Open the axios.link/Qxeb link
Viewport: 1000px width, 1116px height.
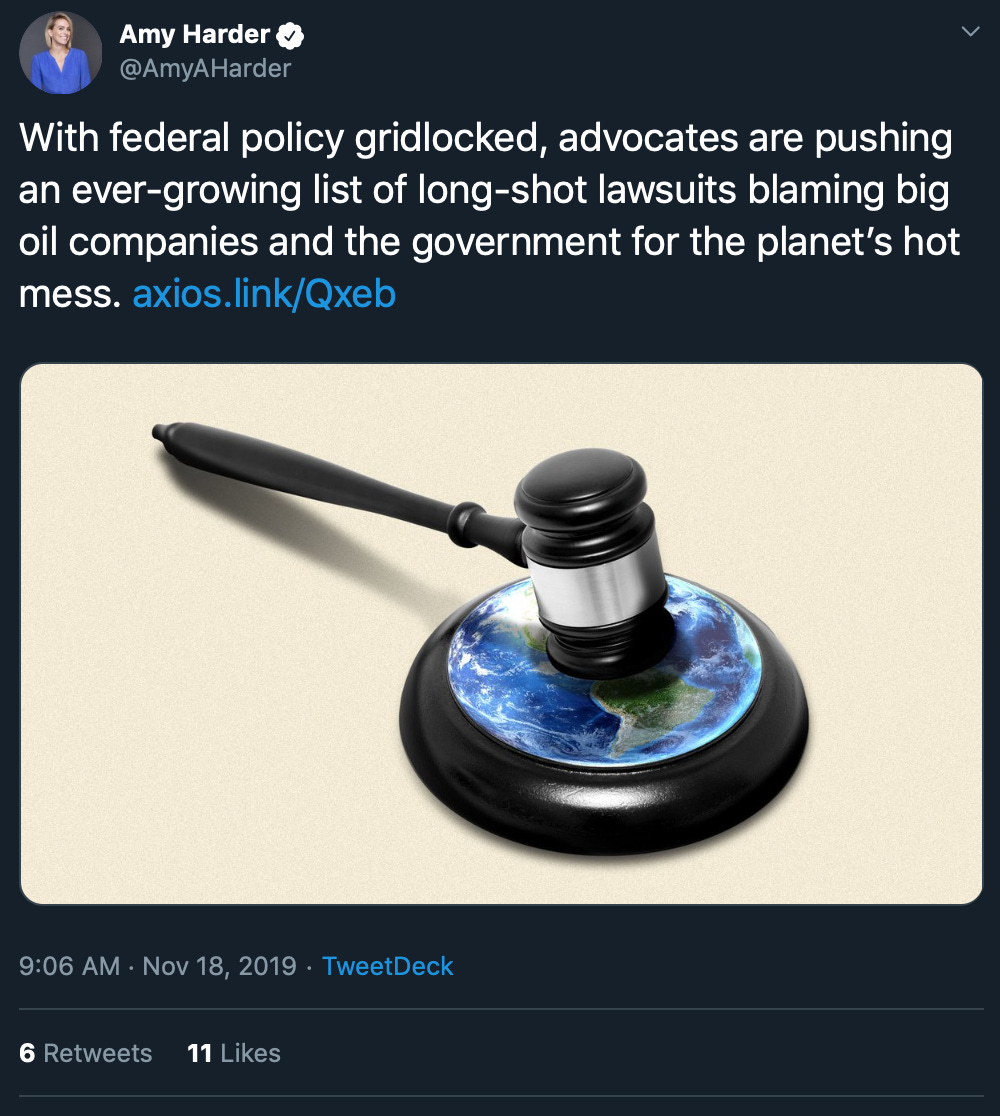(264, 294)
